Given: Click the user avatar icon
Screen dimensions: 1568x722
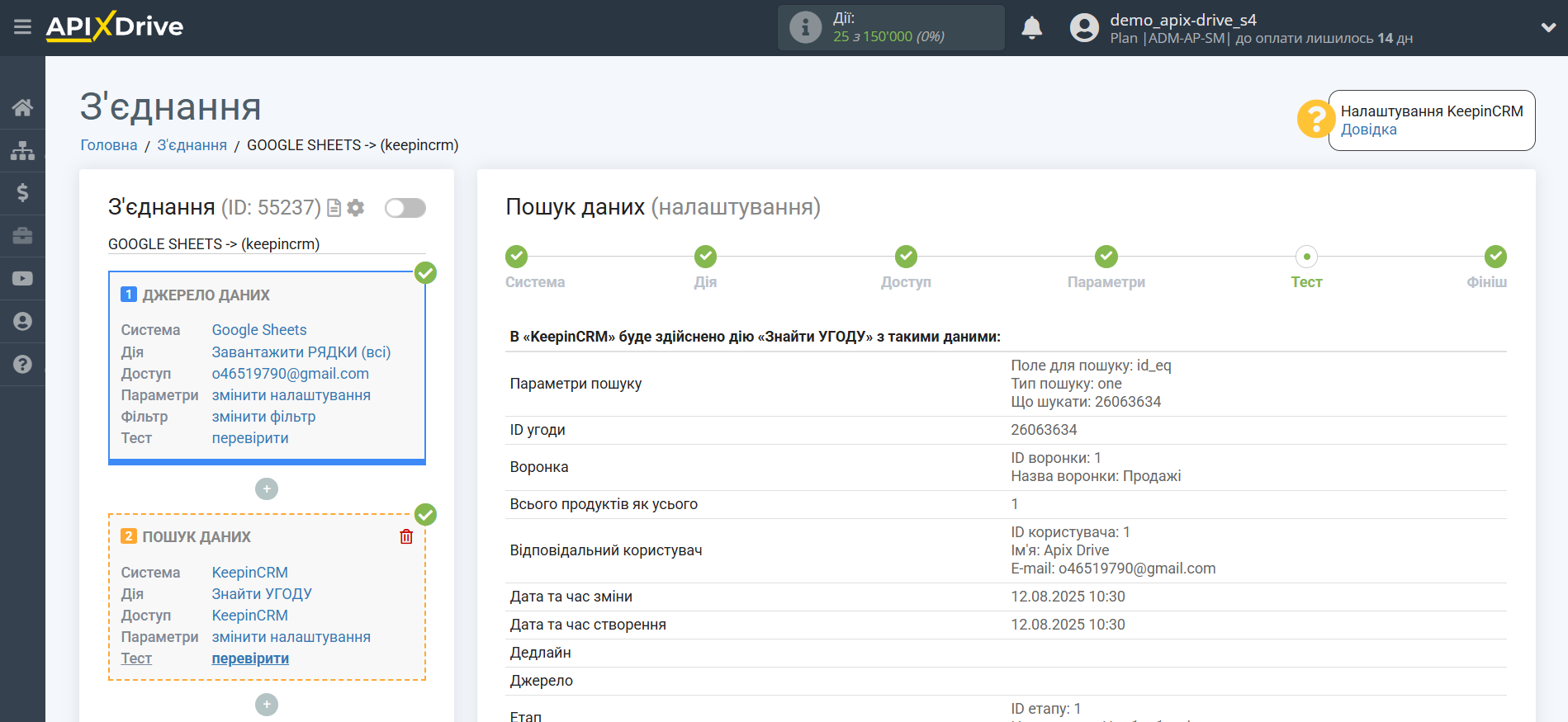Looking at the screenshot, I should (x=1084, y=28).
